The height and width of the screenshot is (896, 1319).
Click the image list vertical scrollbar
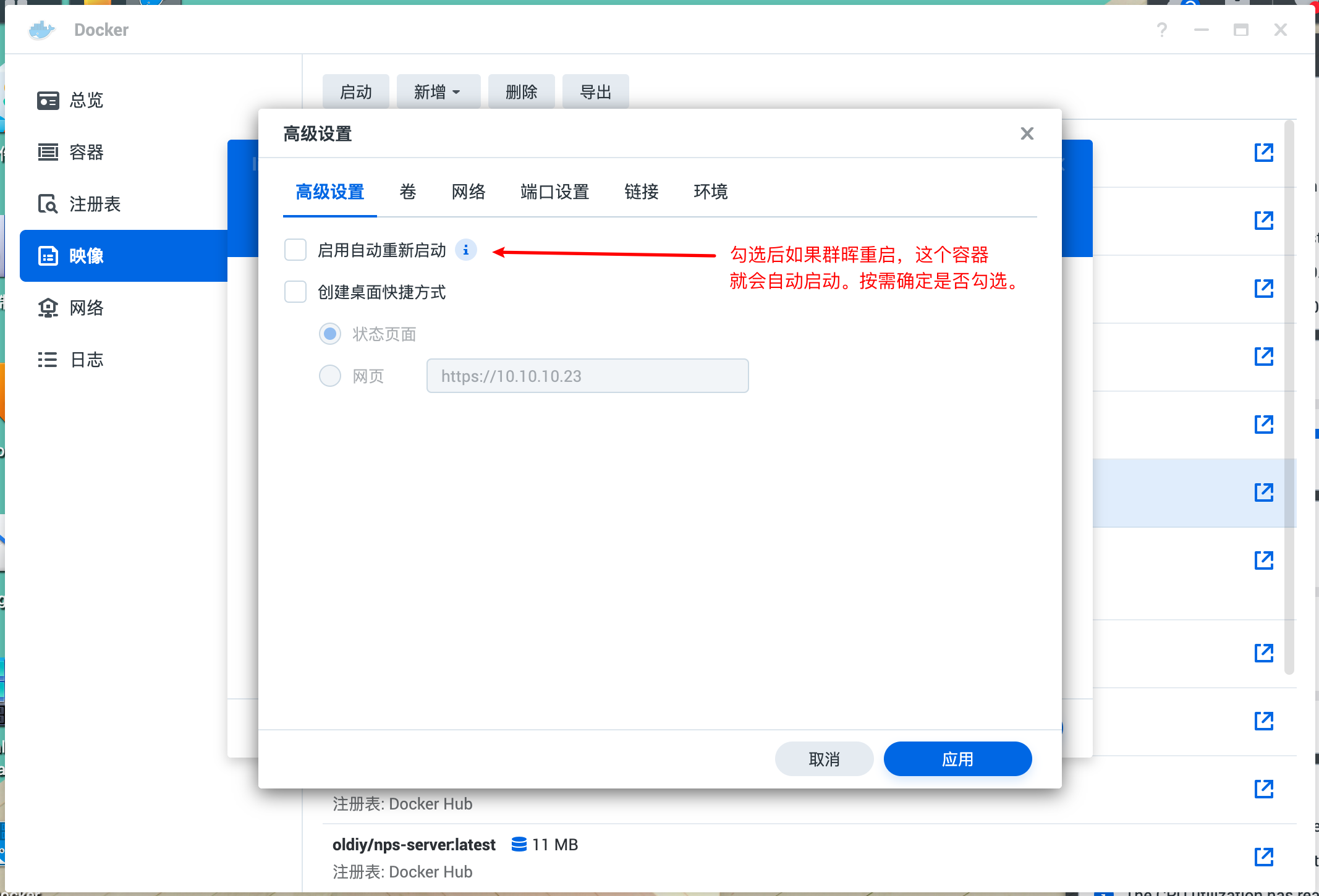point(1289,397)
